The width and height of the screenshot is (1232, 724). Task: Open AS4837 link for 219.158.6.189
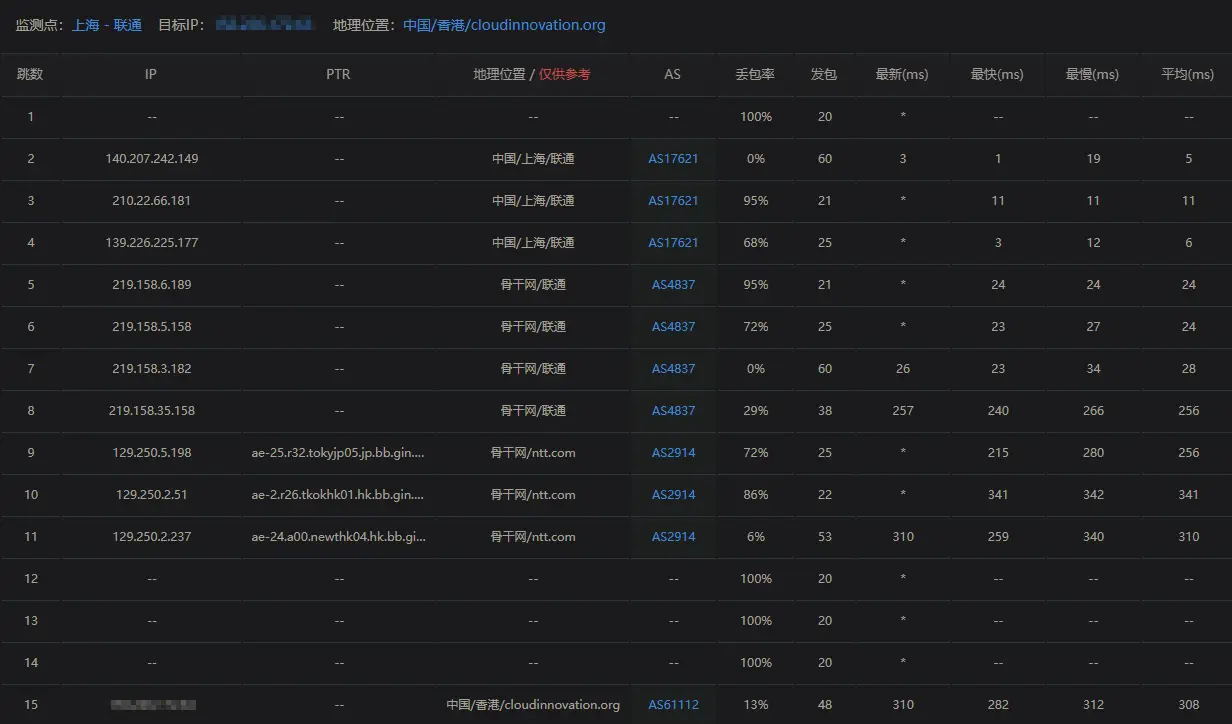[x=673, y=285]
